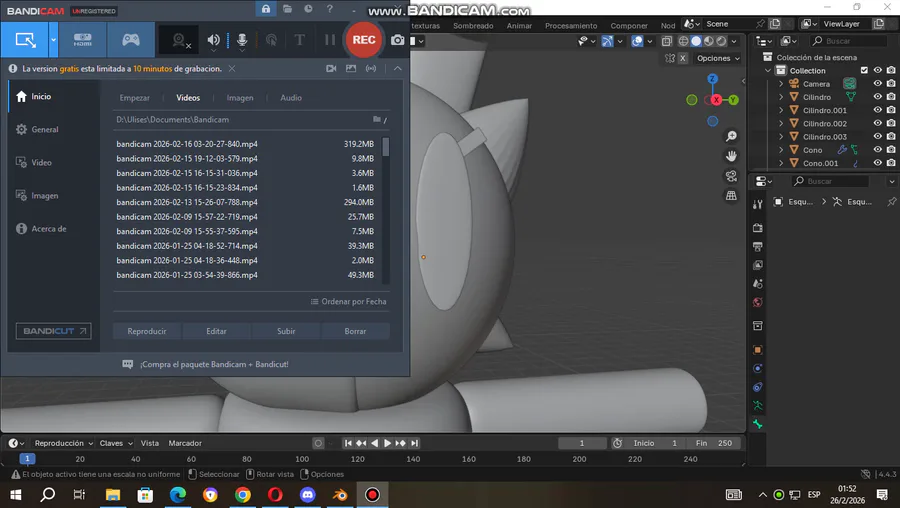
Task: Switch to the Imagen tab in Inicio
Action: click(x=240, y=98)
